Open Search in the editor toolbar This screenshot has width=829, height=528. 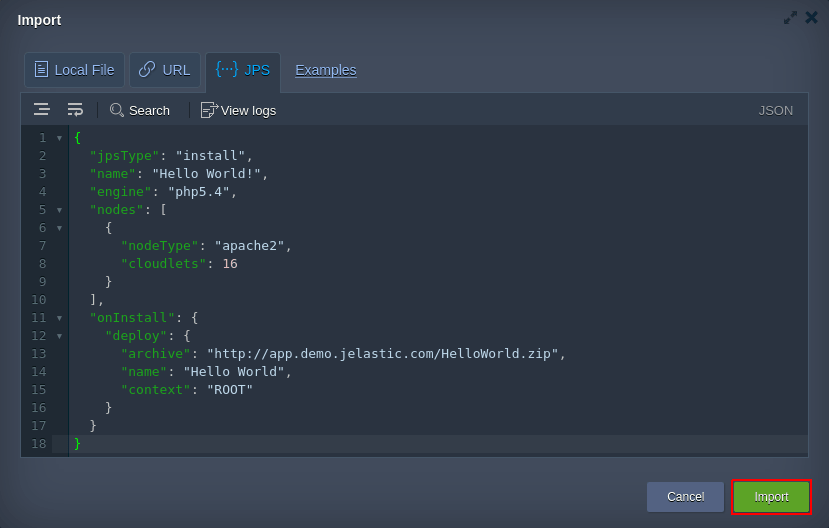click(x=140, y=110)
